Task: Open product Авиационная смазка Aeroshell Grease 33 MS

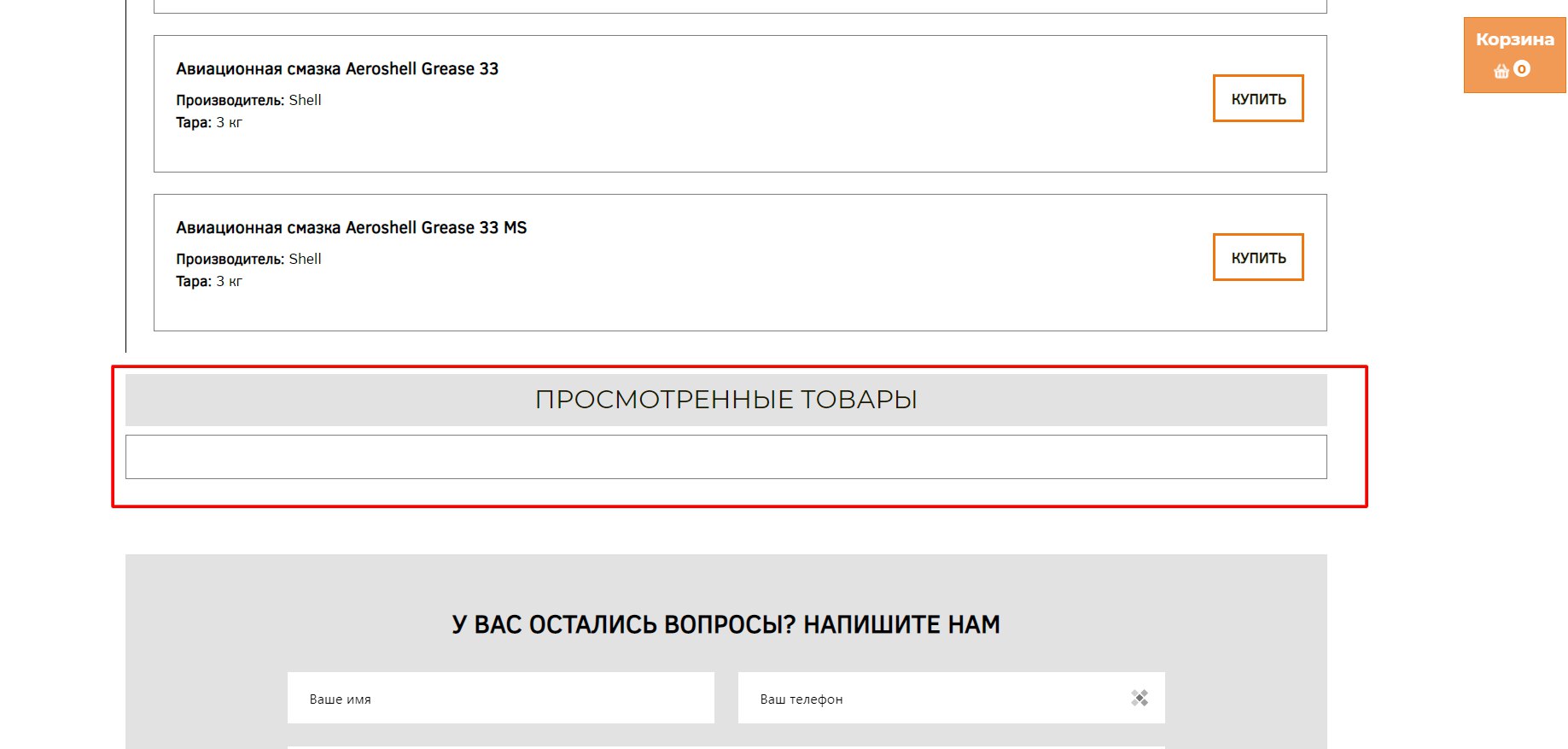Action: click(352, 227)
